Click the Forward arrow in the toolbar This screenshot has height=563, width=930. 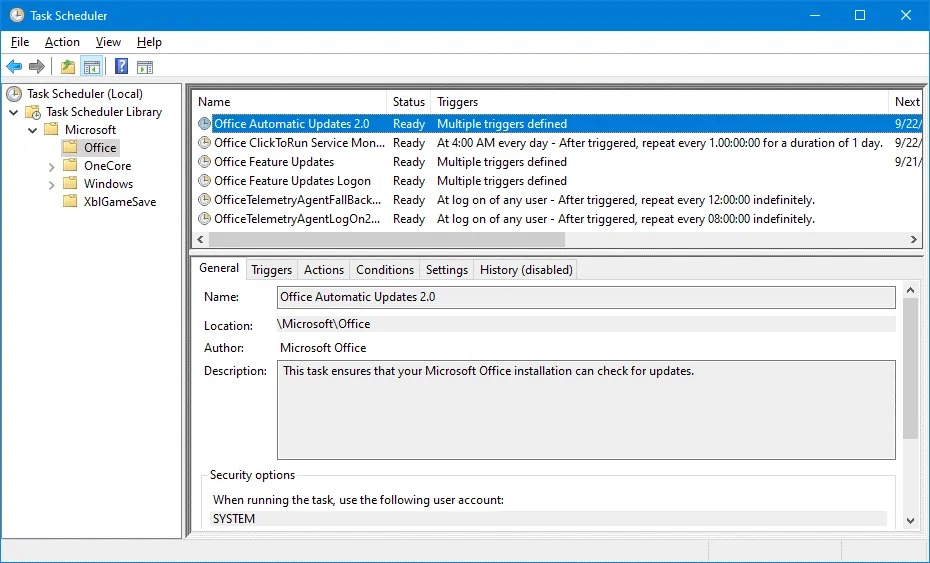click(37, 67)
